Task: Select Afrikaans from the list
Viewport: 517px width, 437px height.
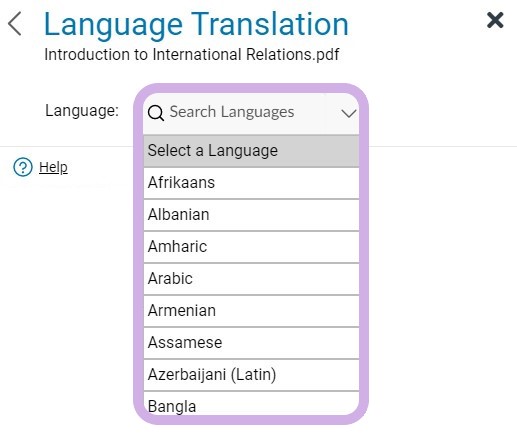Action: pyautogui.click(x=251, y=183)
